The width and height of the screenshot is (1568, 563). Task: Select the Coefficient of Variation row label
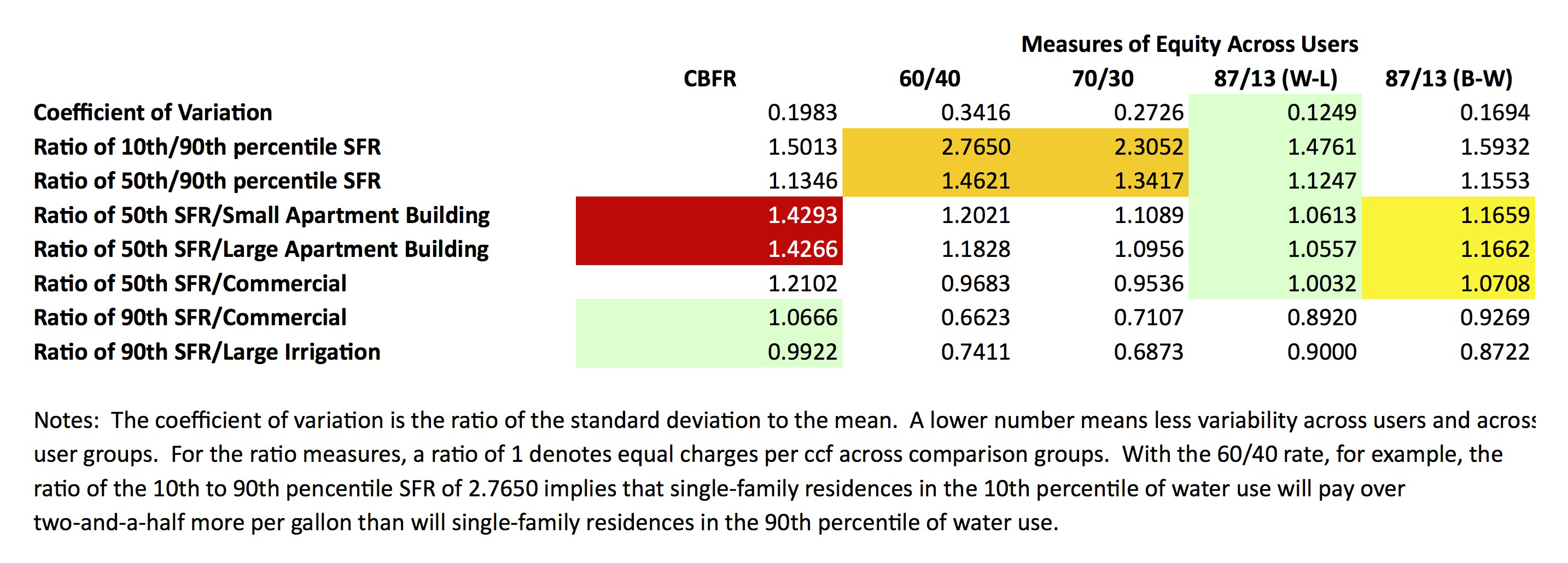click(x=153, y=113)
